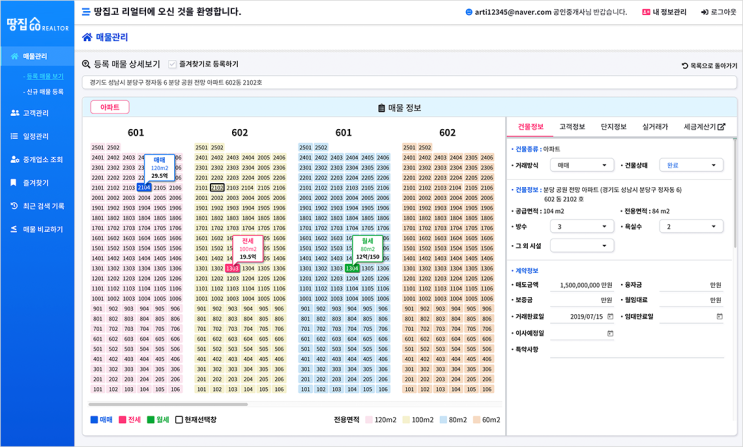Click the 현재선택창 legend checkbox
743x447 pixels.
(179, 420)
